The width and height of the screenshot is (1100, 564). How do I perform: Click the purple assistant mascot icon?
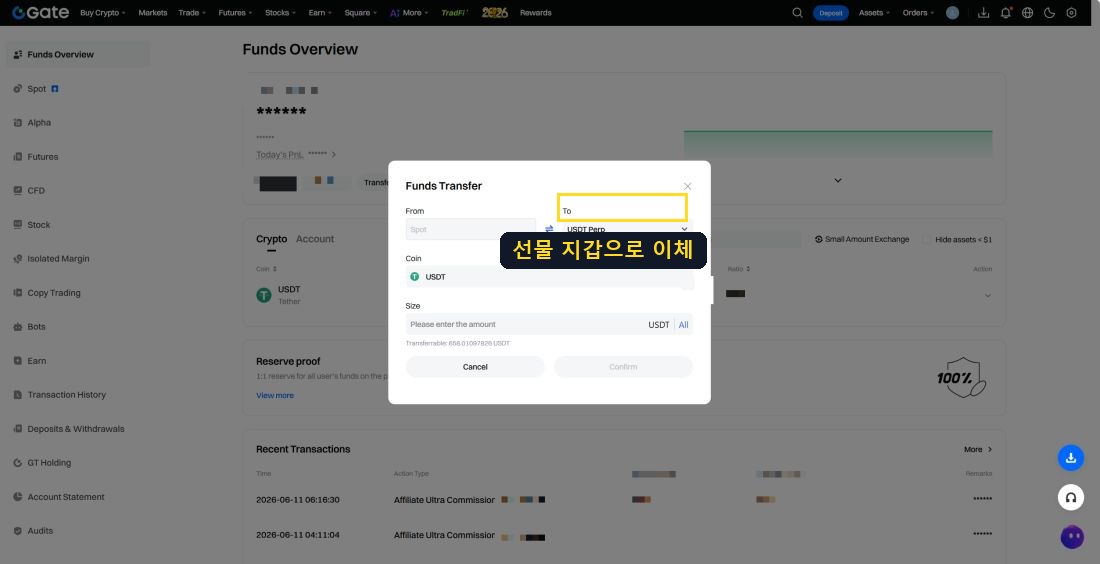tap(1072, 537)
